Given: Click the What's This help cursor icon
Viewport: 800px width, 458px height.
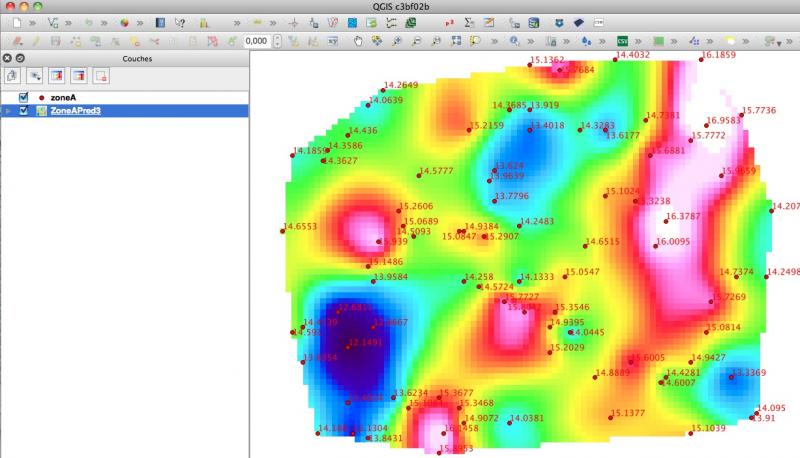Looking at the screenshot, I should tap(180, 22).
